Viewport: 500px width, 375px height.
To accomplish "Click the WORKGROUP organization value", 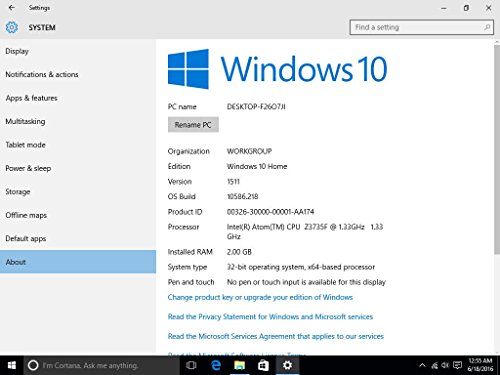I will coord(249,151).
